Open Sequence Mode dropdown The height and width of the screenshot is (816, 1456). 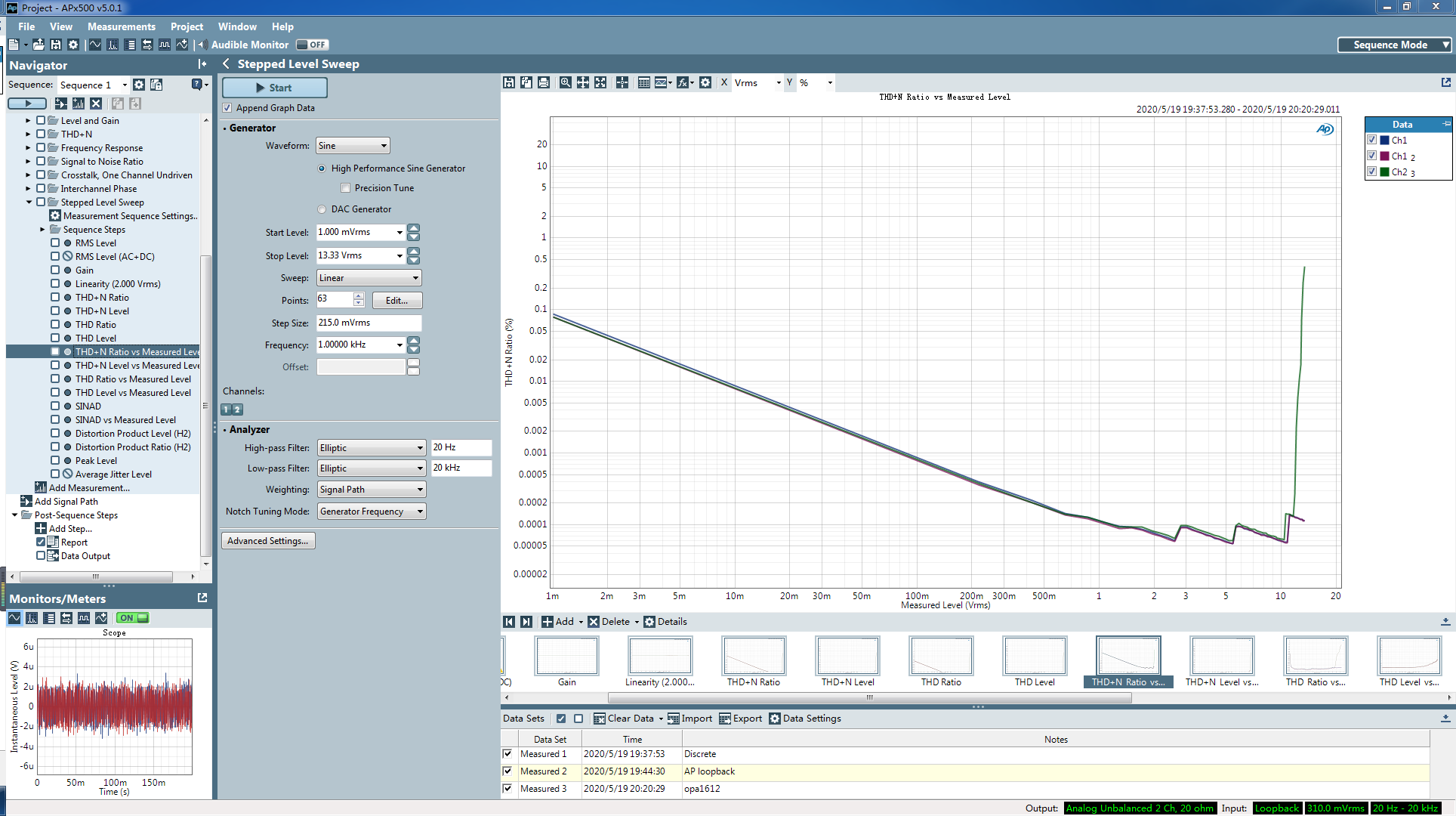[x=1395, y=45]
